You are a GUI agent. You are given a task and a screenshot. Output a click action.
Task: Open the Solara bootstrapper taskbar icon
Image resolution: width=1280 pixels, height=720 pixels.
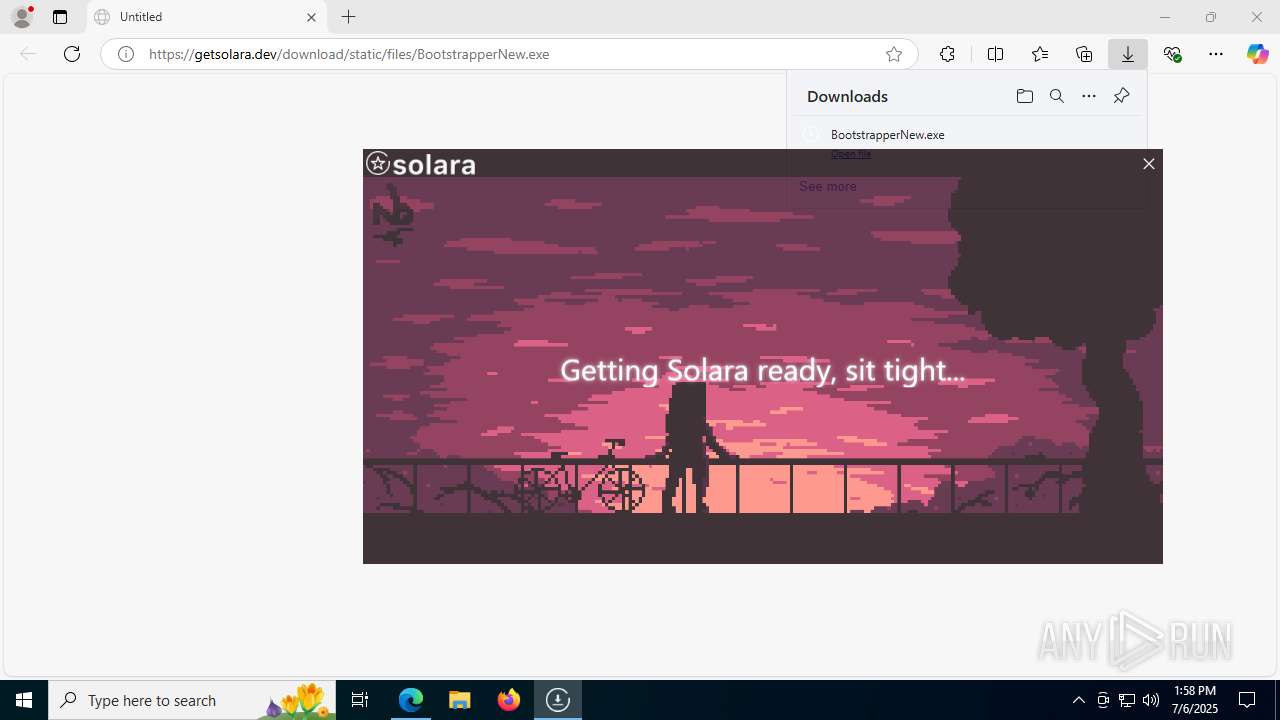(558, 700)
